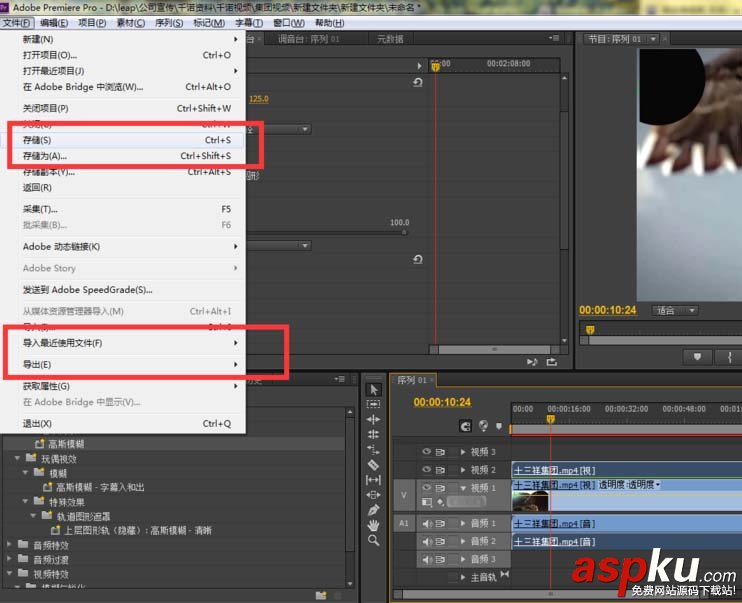Toggle the V source track target
Screen dimensions: 742x603
tap(404, 495)
